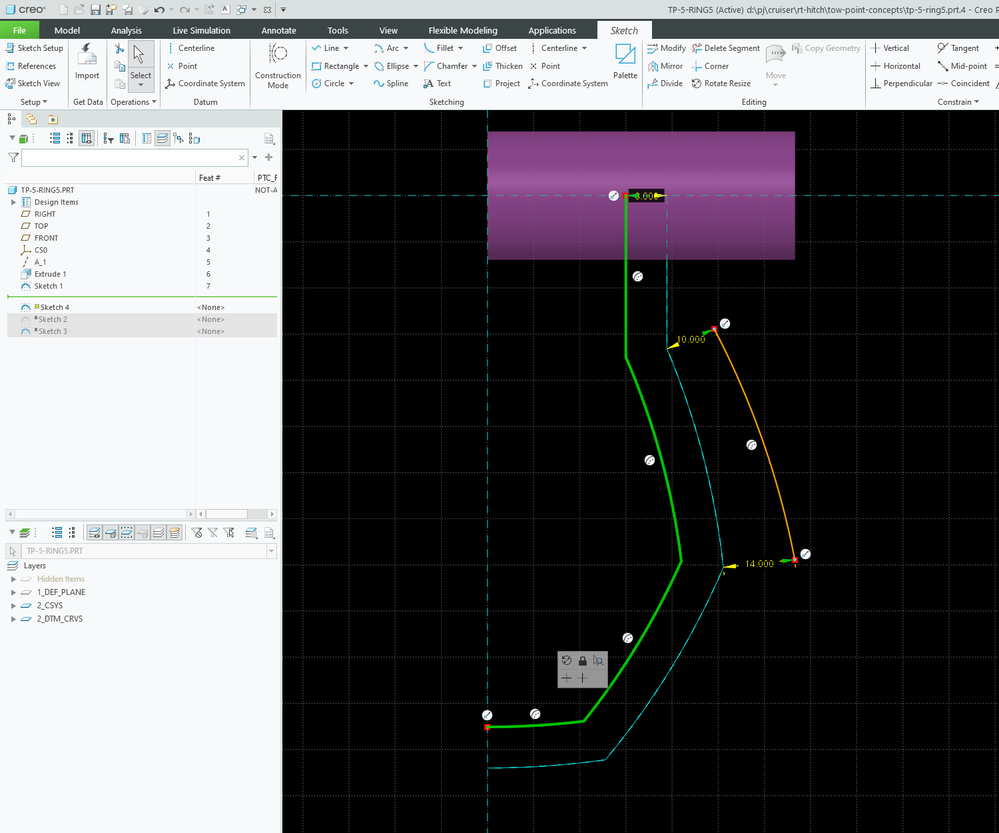Select the Spline sketch tool
Screen dimensions: 999x833
[390, 84]
